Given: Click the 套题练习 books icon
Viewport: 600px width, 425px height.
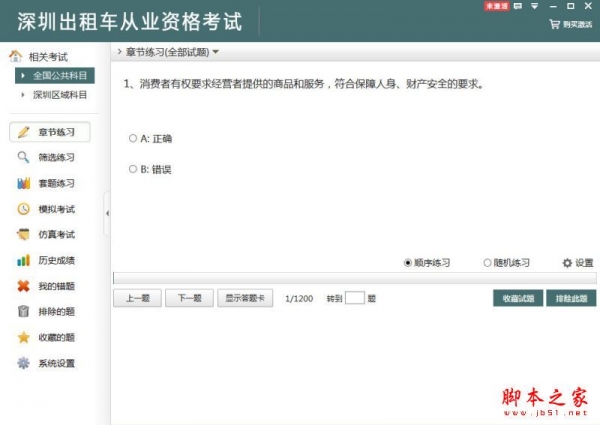Looking at the screenshot, I should (23, 183).
